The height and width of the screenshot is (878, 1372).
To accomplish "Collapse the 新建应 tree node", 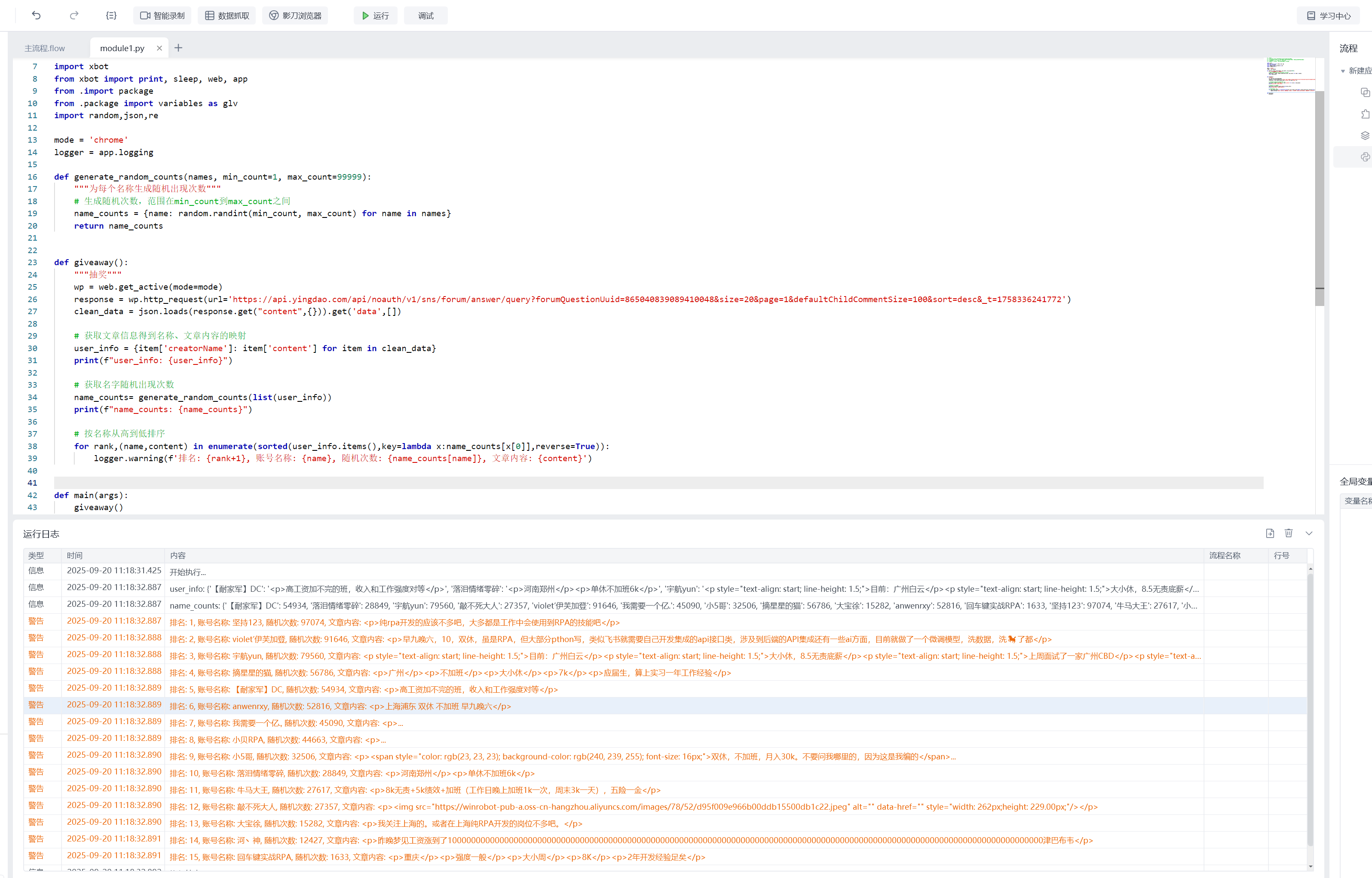I will coord(1343,71).
